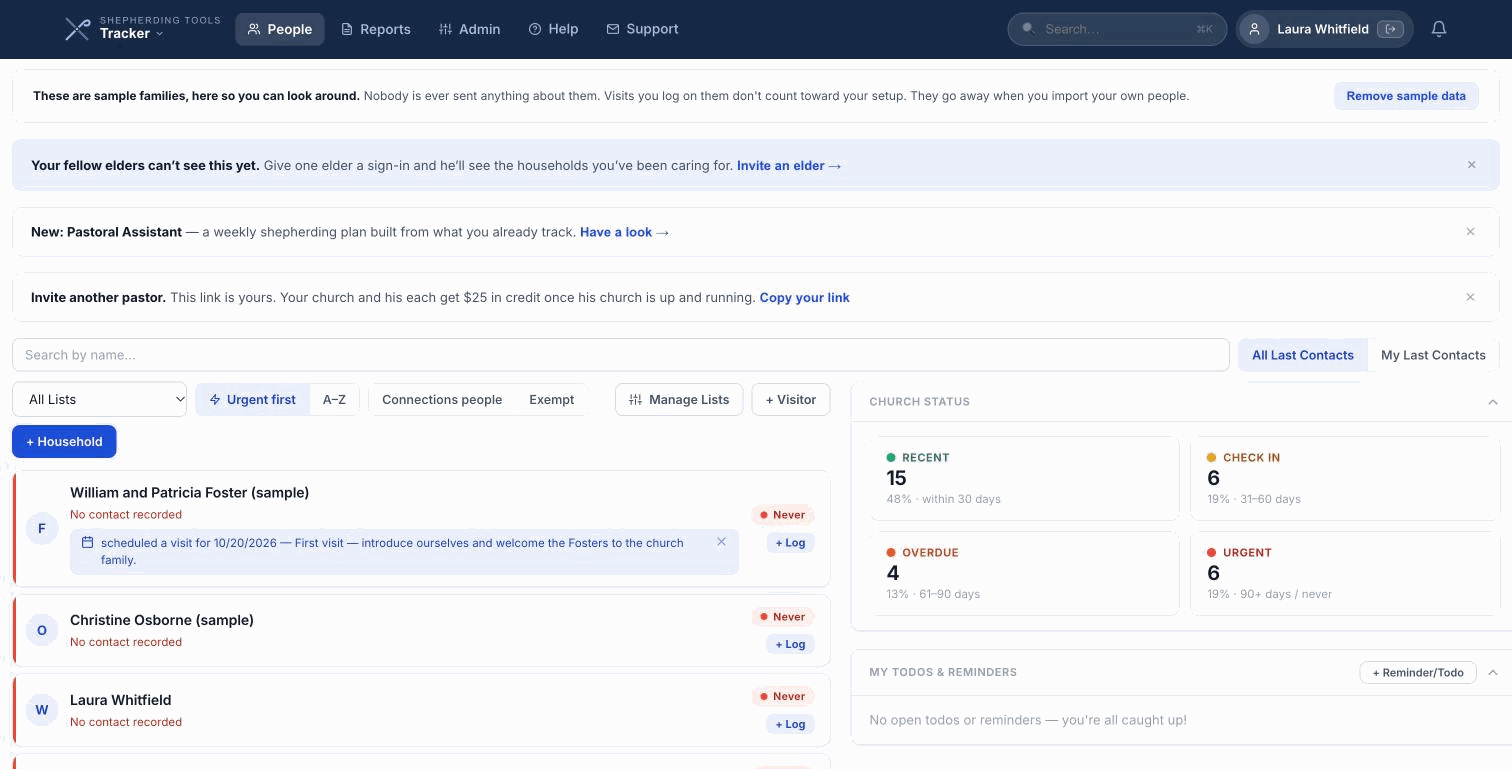Image resolution: width=1512 pixels, height=769 pixels.
Task: Sort households A–Z
Action: [334, 399]
